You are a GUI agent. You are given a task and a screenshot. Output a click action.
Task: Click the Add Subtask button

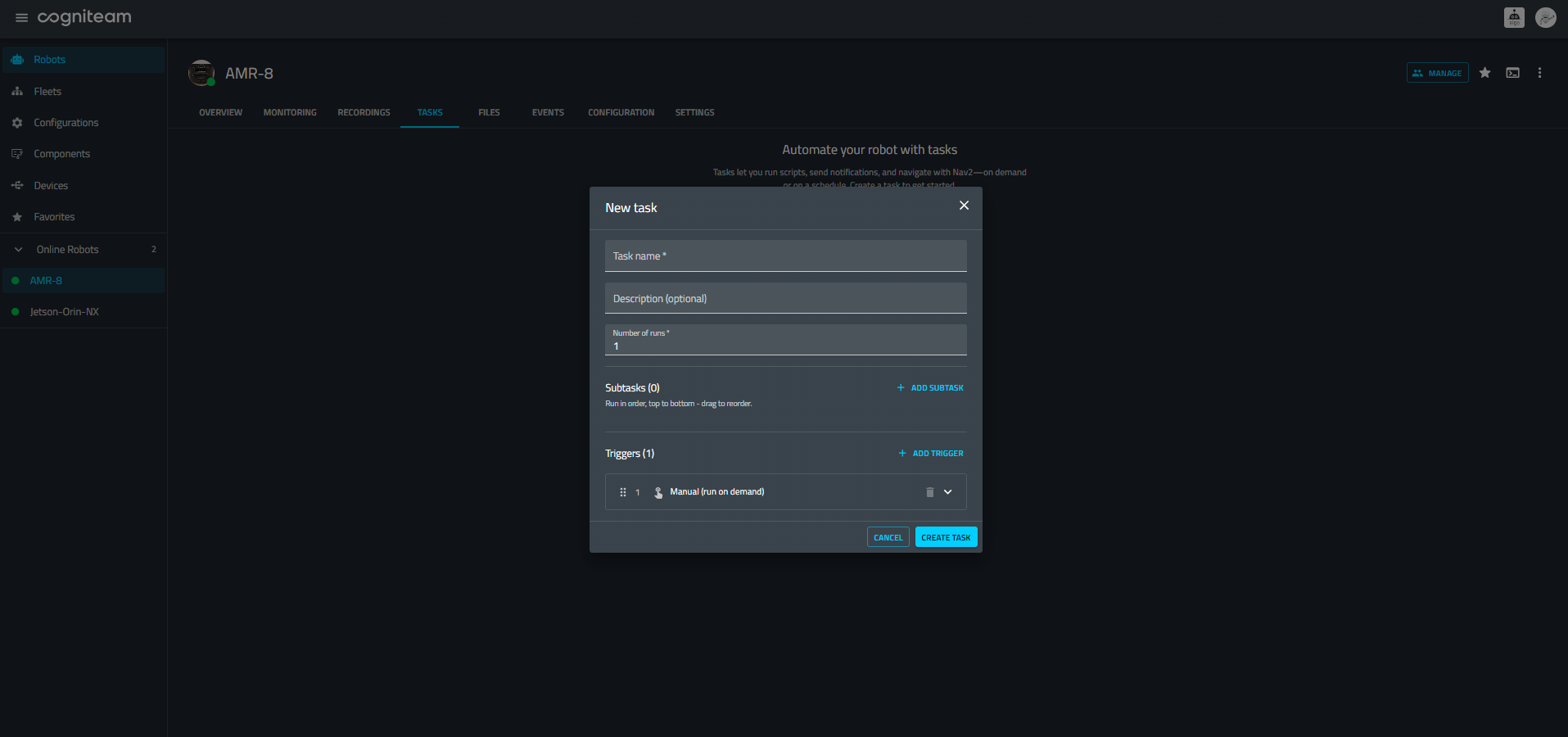click(930, 388)
